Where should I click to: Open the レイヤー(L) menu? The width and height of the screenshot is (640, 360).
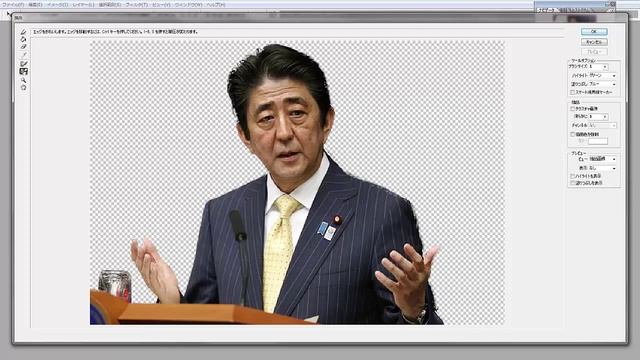(83, 5)
